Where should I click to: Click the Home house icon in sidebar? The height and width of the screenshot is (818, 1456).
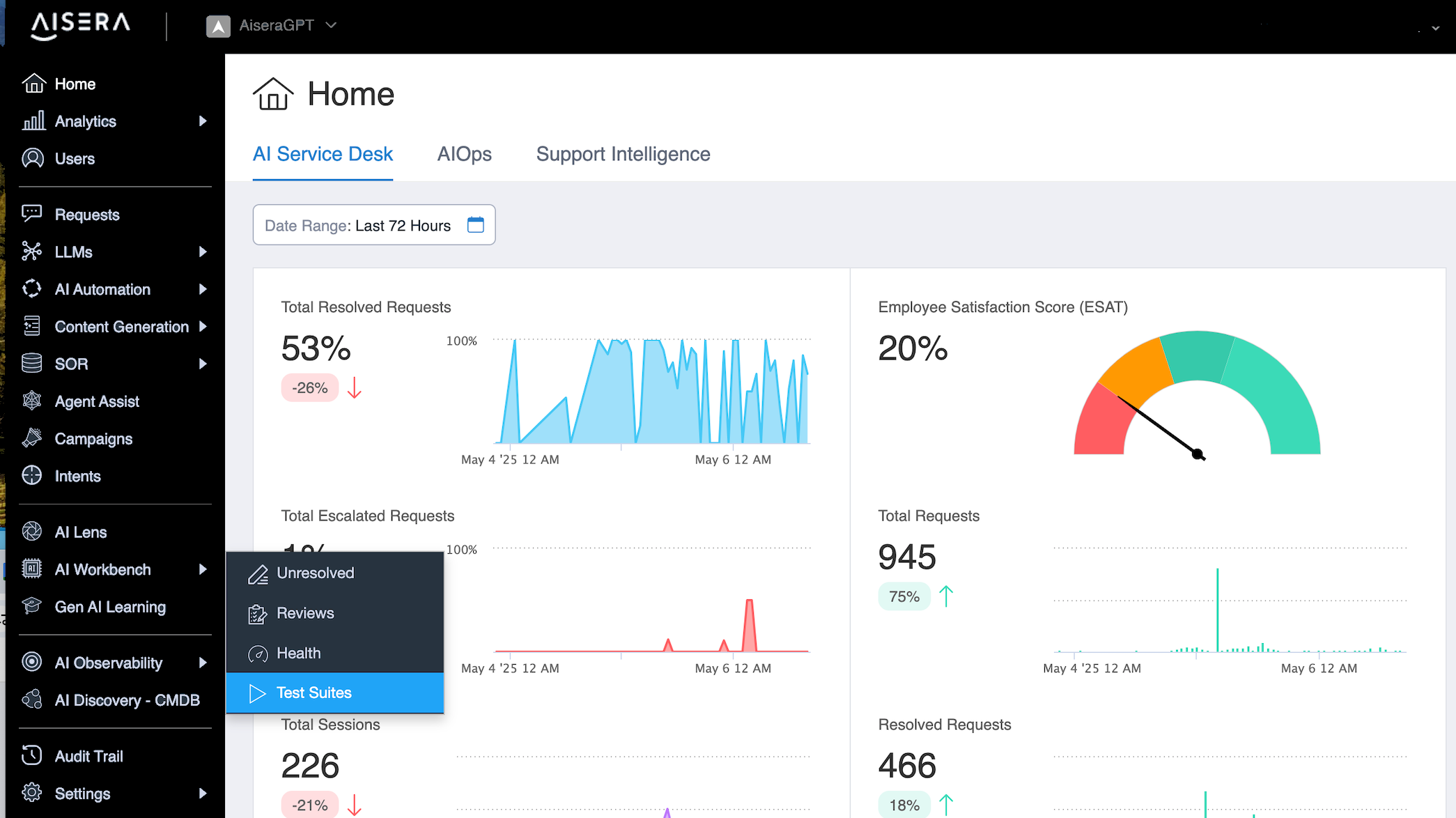33,84
